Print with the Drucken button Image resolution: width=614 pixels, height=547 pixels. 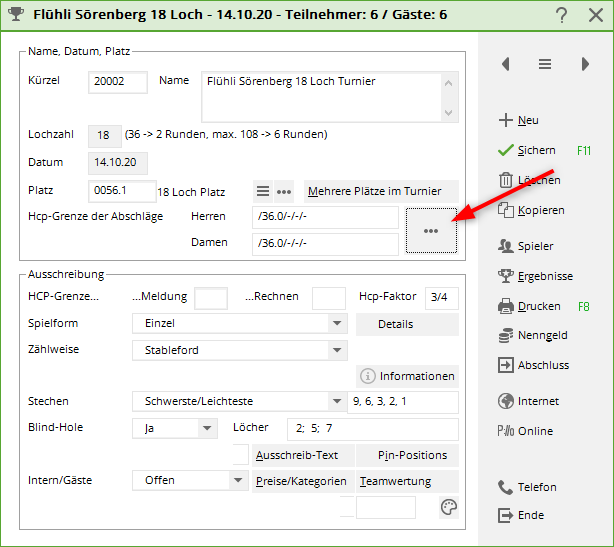(539, 306)
